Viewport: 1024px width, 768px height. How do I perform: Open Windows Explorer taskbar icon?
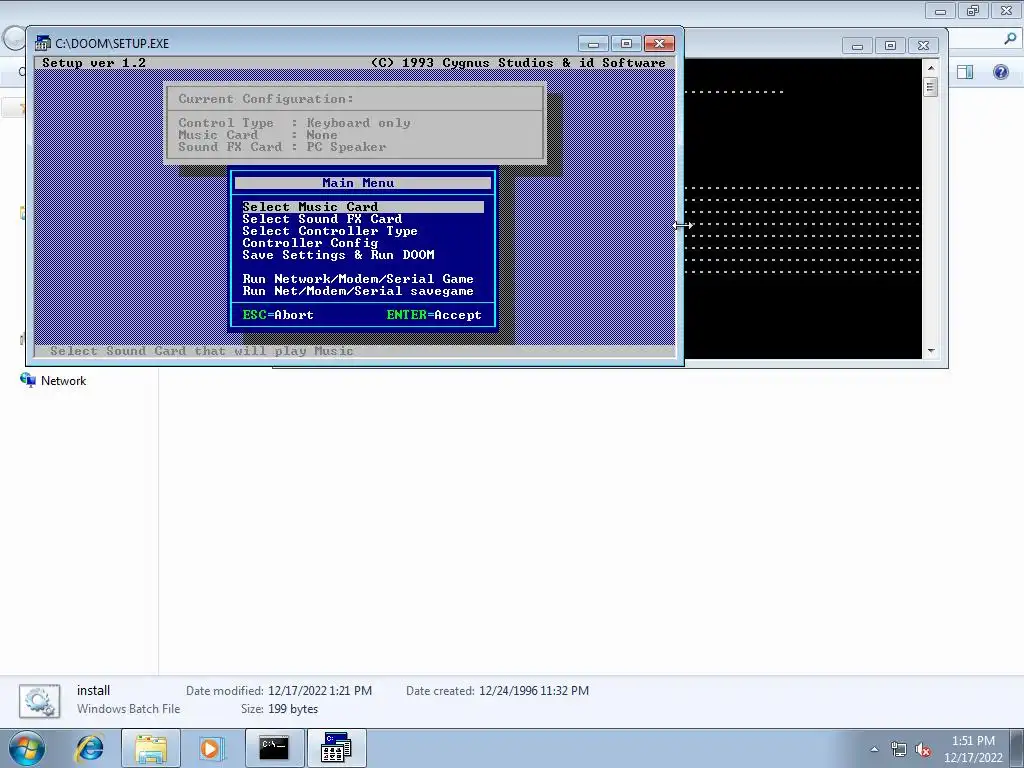151,748
